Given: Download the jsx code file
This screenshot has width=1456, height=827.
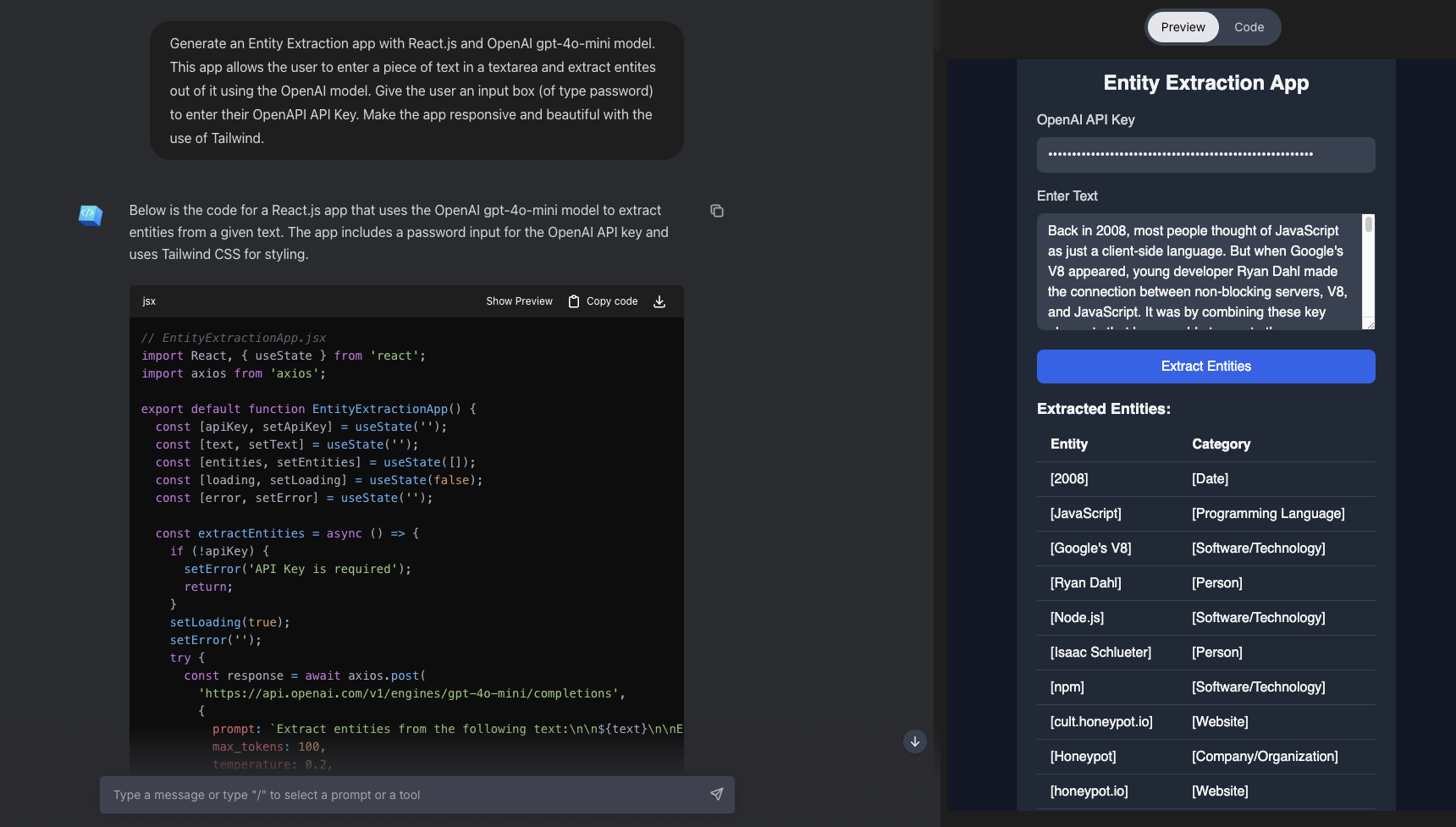Looking at the screenshot, I should pyautogui.click(x=659, y=300).
